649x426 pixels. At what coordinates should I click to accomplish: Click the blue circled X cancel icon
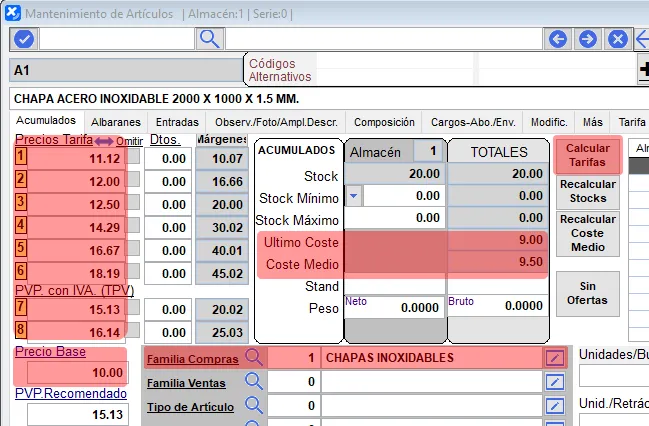tap(618, 39)
